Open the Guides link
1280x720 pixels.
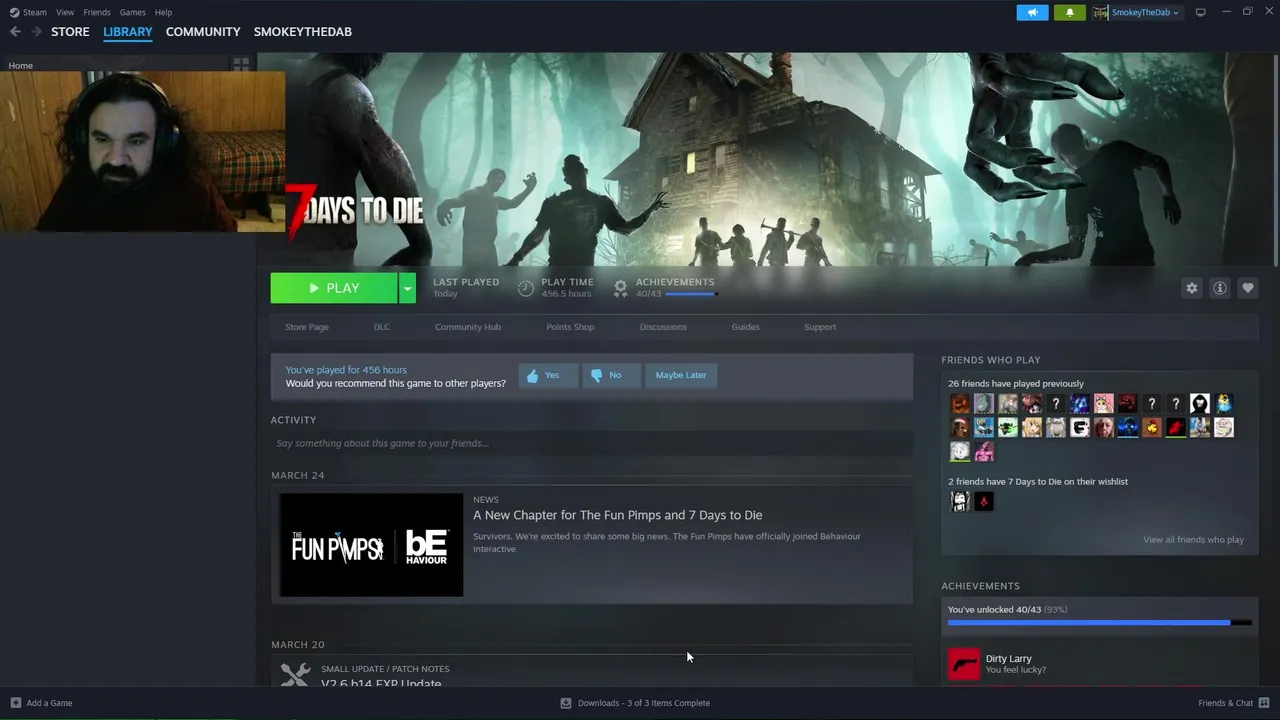tap(746, 327)
